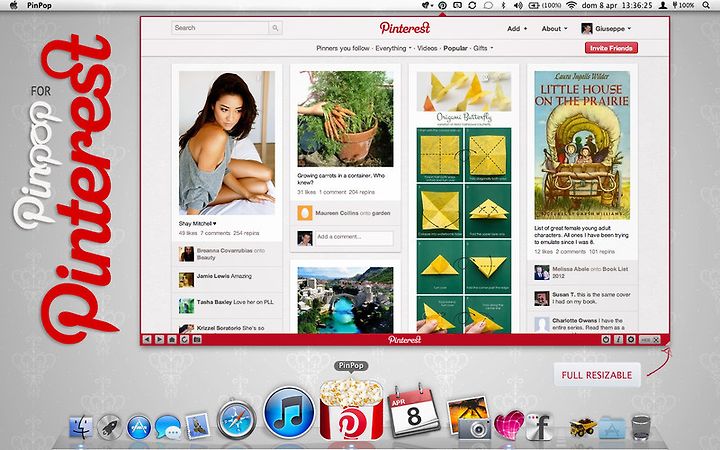The width and height of the screenshot is (720, 450).
Task: Open the bridge over river pin image
Action: [345, 300]
